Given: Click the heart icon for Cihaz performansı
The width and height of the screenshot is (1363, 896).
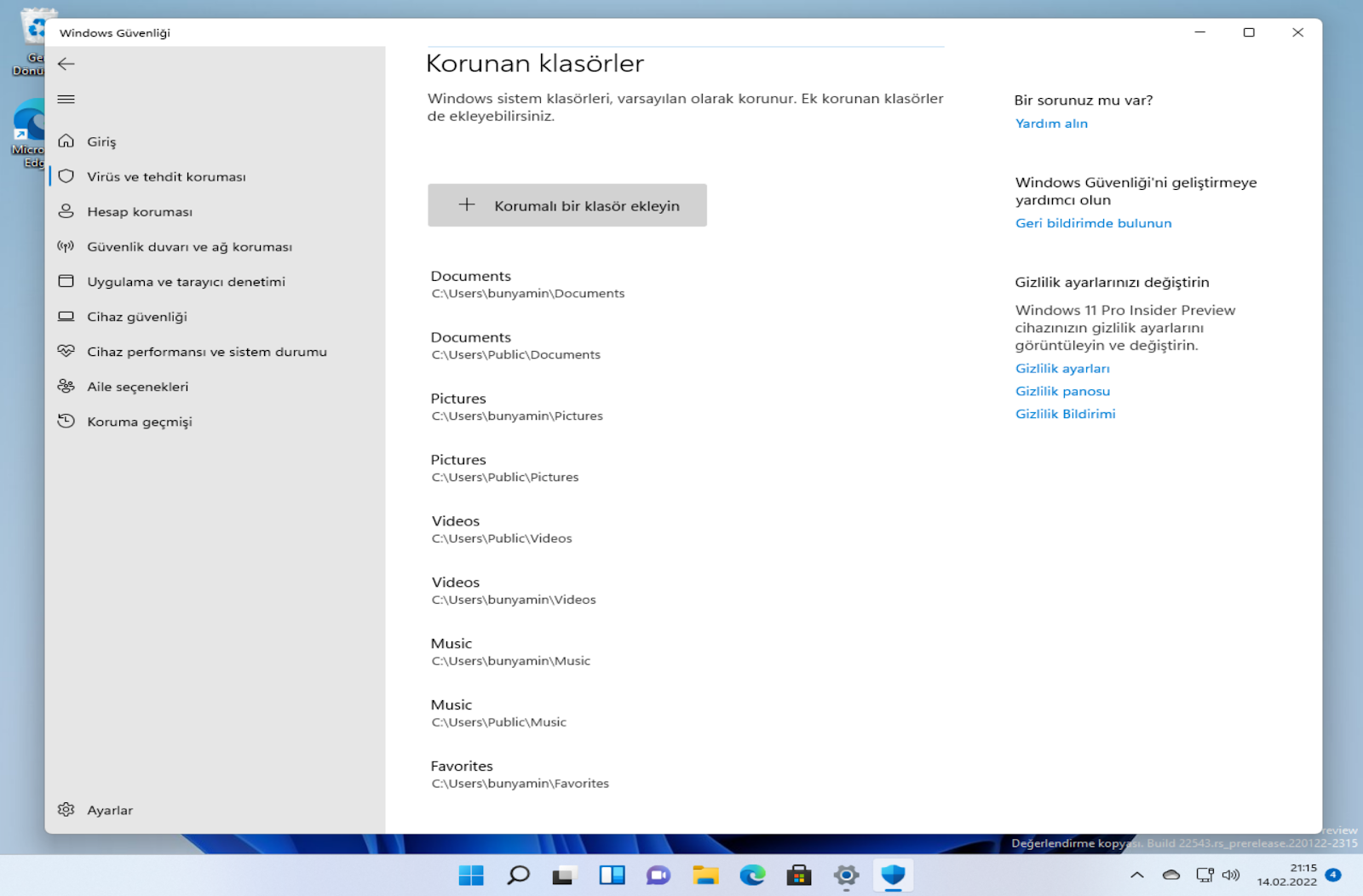Looking at the screenshot, I should pos(66,351).
